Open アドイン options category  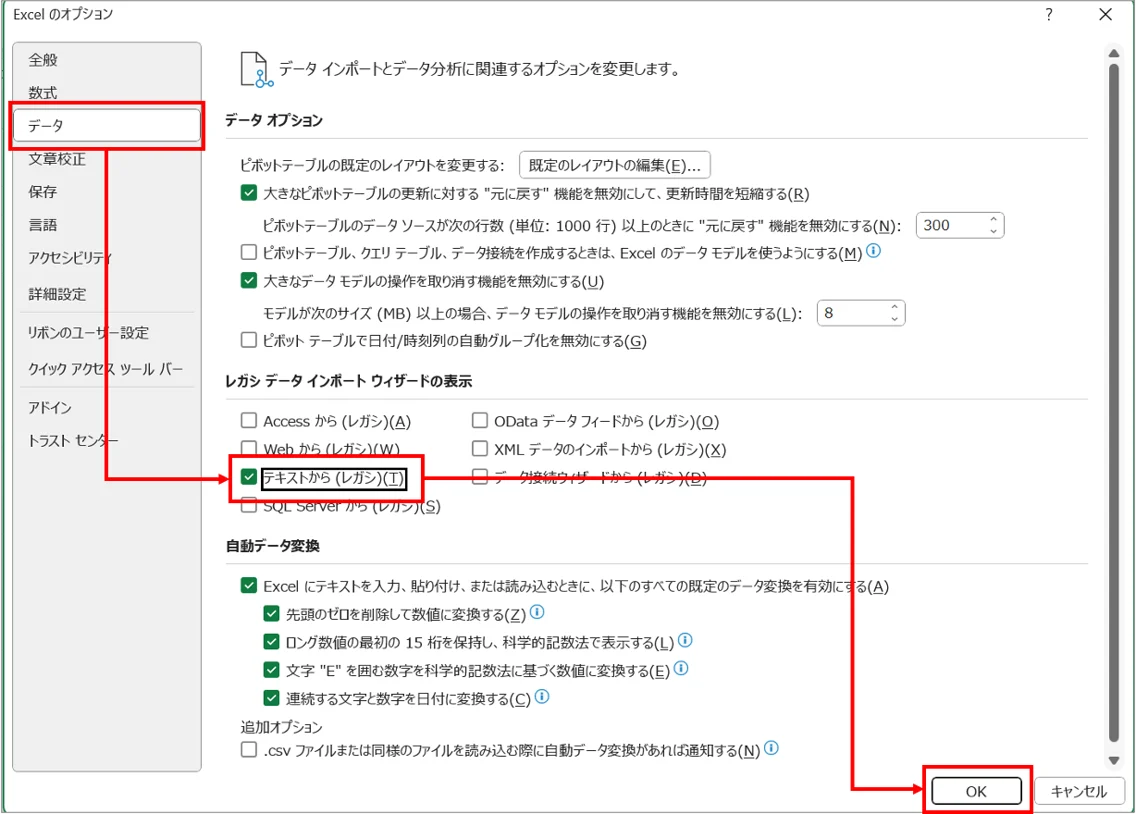[106, 408]
